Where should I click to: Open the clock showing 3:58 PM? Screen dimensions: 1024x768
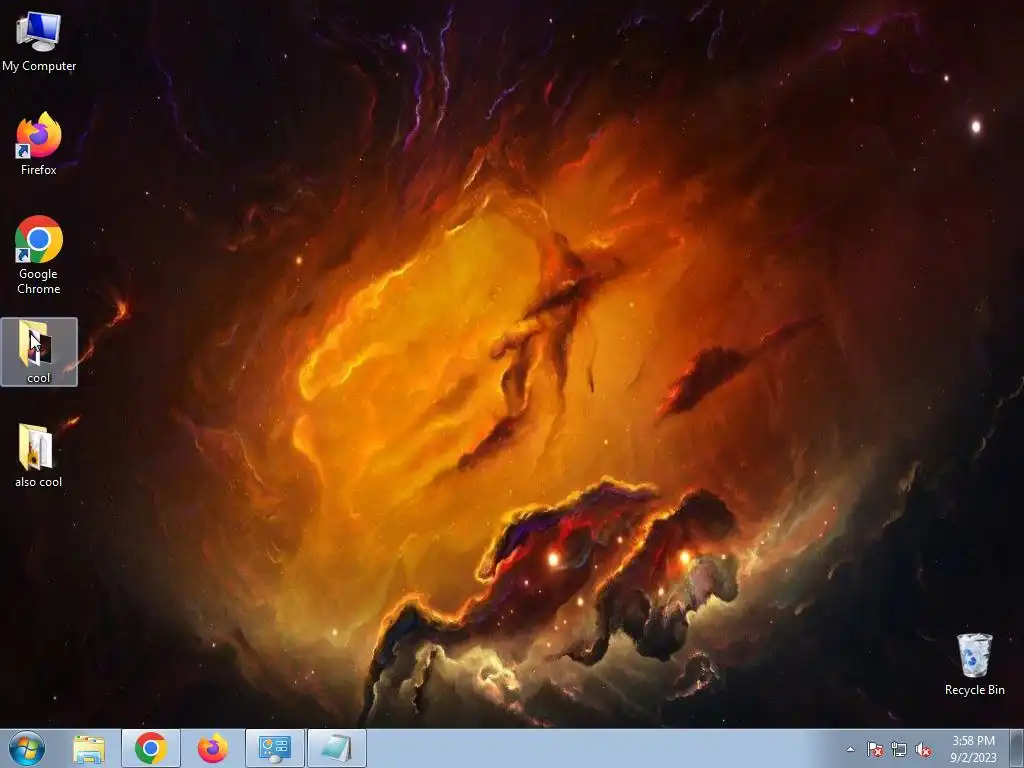pos(973,749)
